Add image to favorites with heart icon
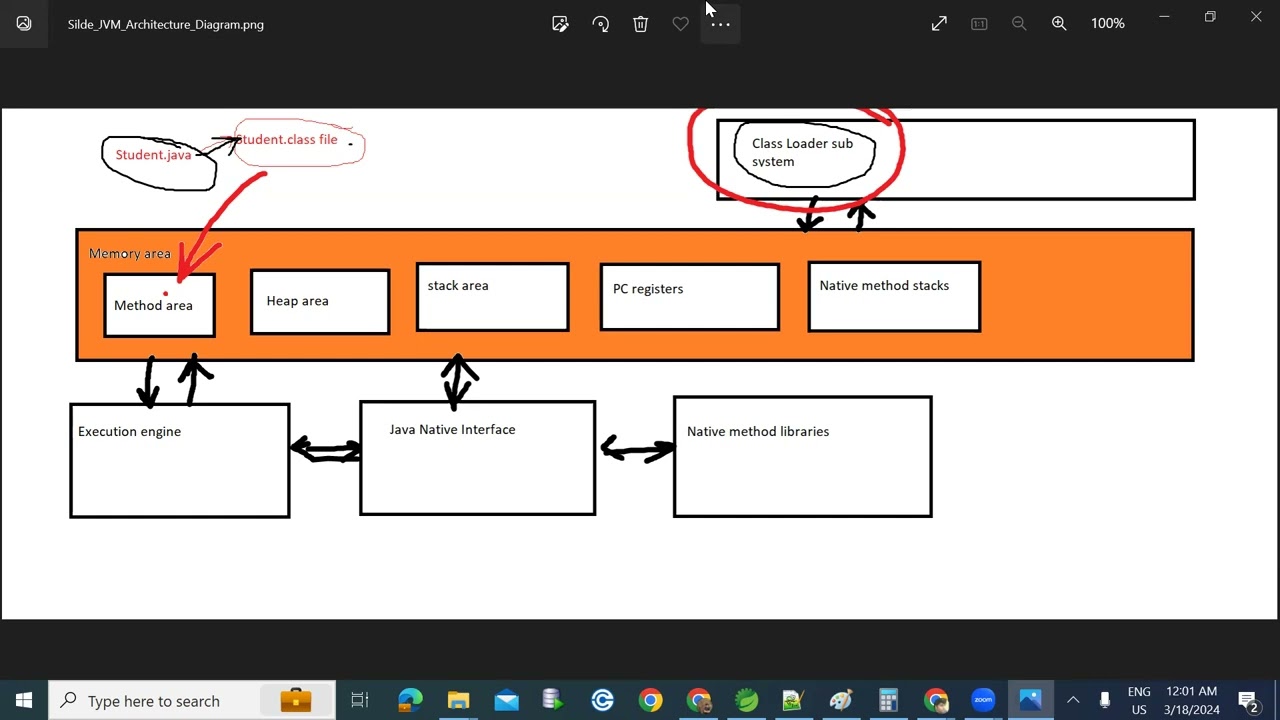1280x720 pixels. point(680,24)
